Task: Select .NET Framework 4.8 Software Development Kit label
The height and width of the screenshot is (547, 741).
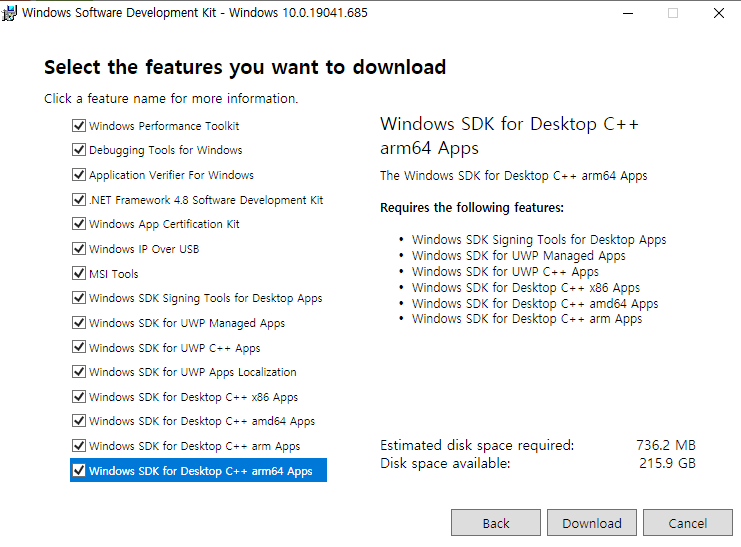Action: (x=206, y=200)
